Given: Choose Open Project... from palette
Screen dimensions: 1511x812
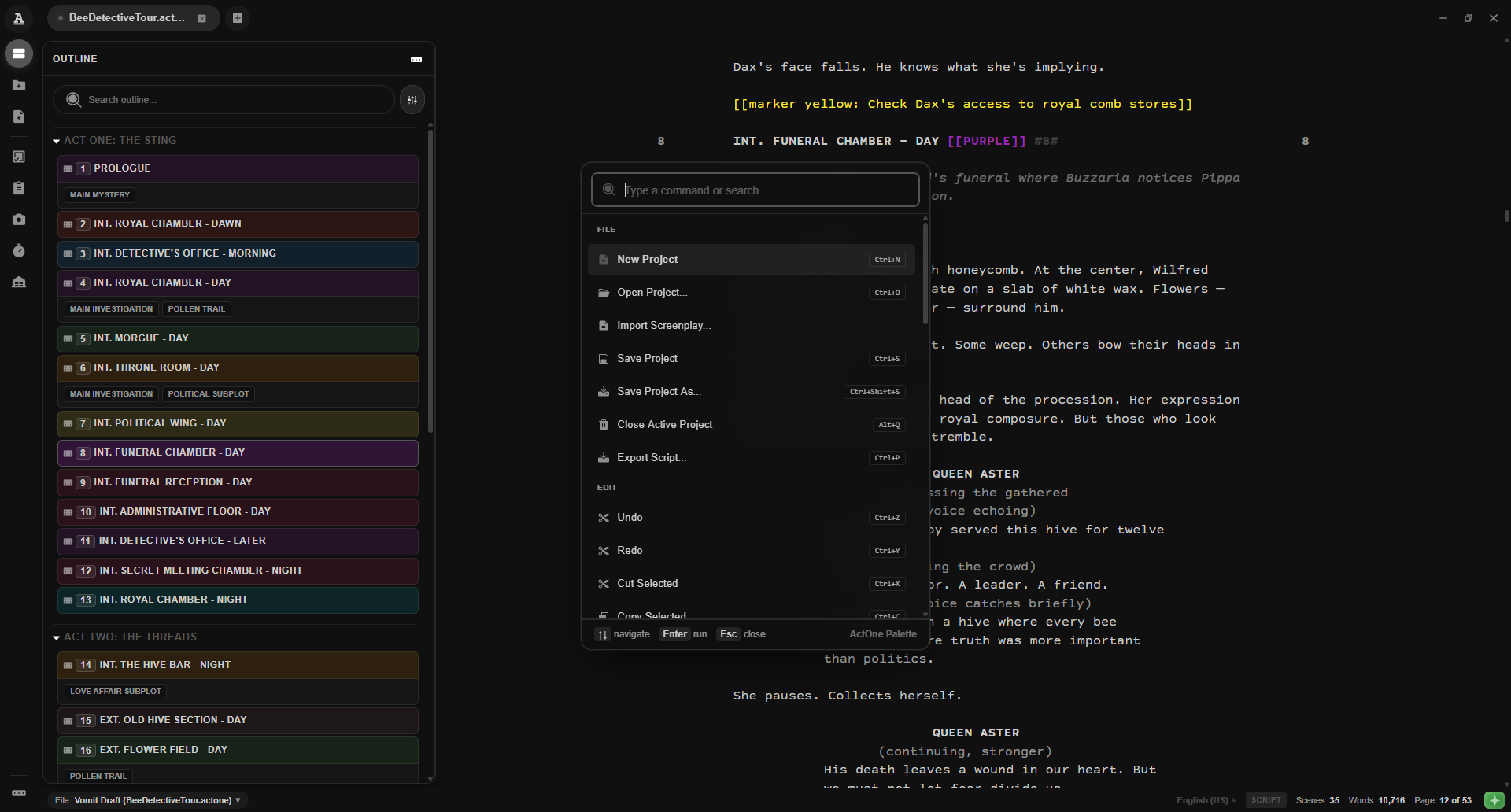Looking at the screenshot, I should tap(752, 293).
